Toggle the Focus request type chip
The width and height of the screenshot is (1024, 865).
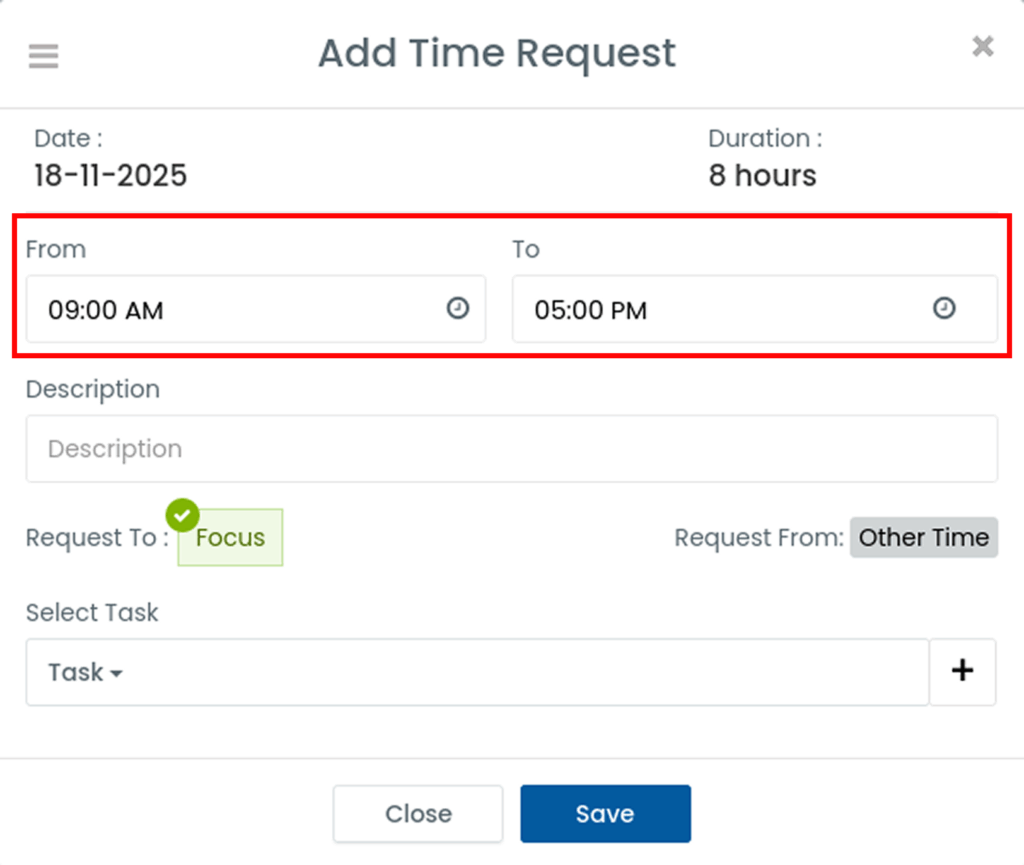tap(231, 539)
